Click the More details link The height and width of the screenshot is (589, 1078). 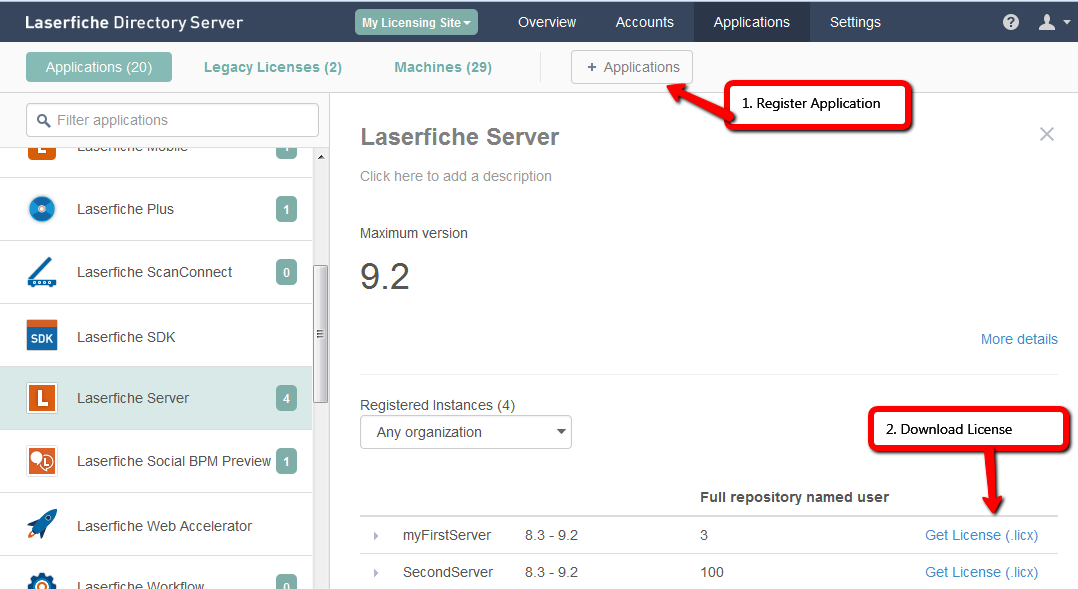click(x=1019, y=339)
